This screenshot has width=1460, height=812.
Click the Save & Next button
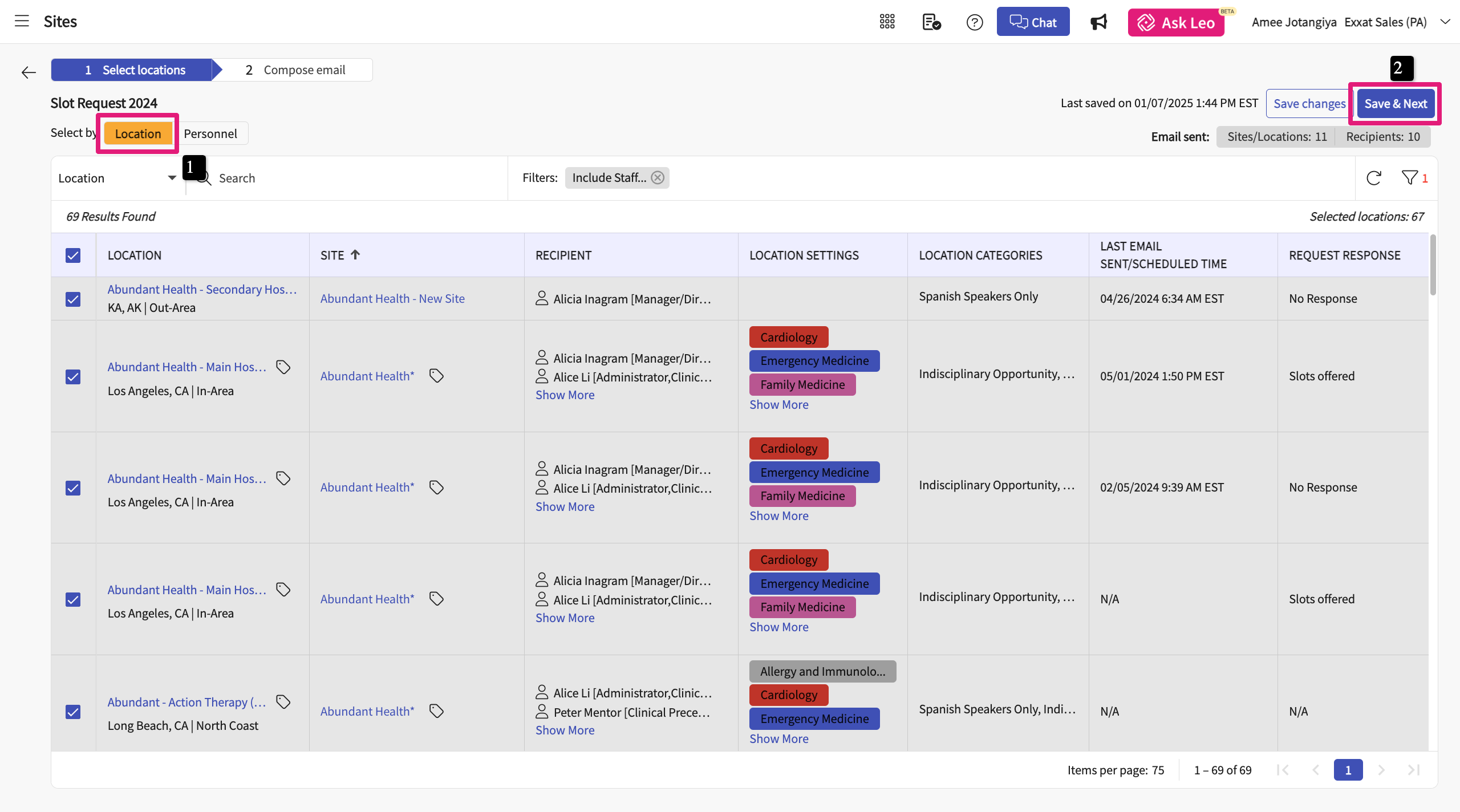click(1395, 104)
